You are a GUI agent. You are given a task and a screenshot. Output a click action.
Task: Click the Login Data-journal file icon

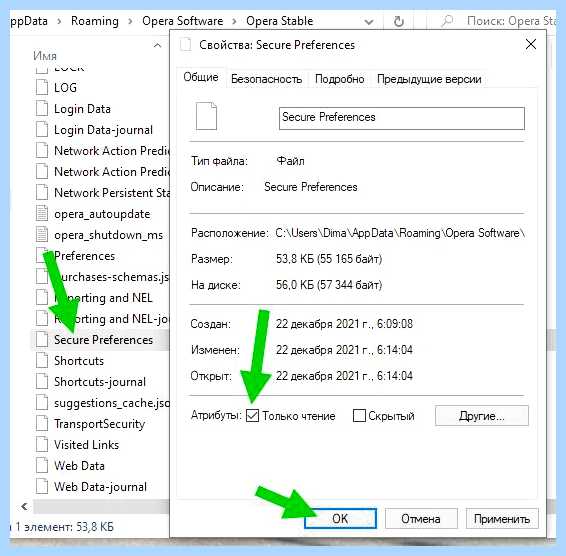[42, 129]
